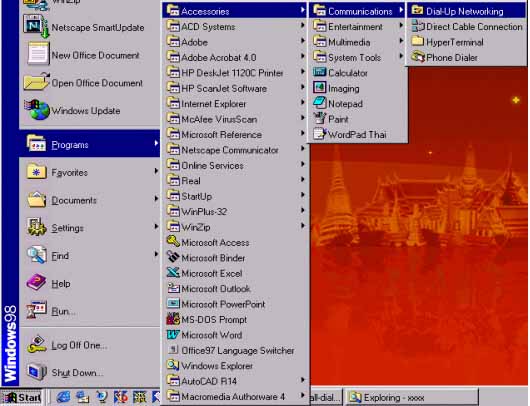Open the Adobe program group
Screen dimensions: 530x406
click(x=235, y=42)
